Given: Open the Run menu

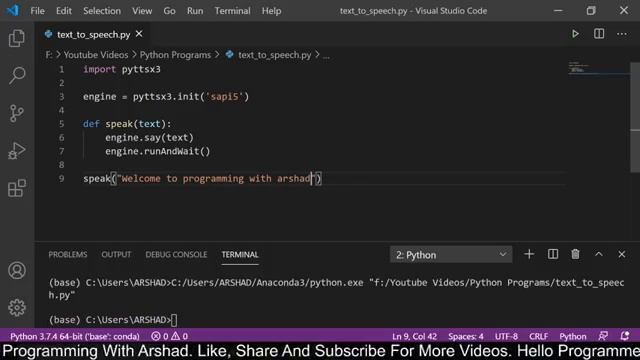Looking at the screenshot, I should [x=195, y=11].
